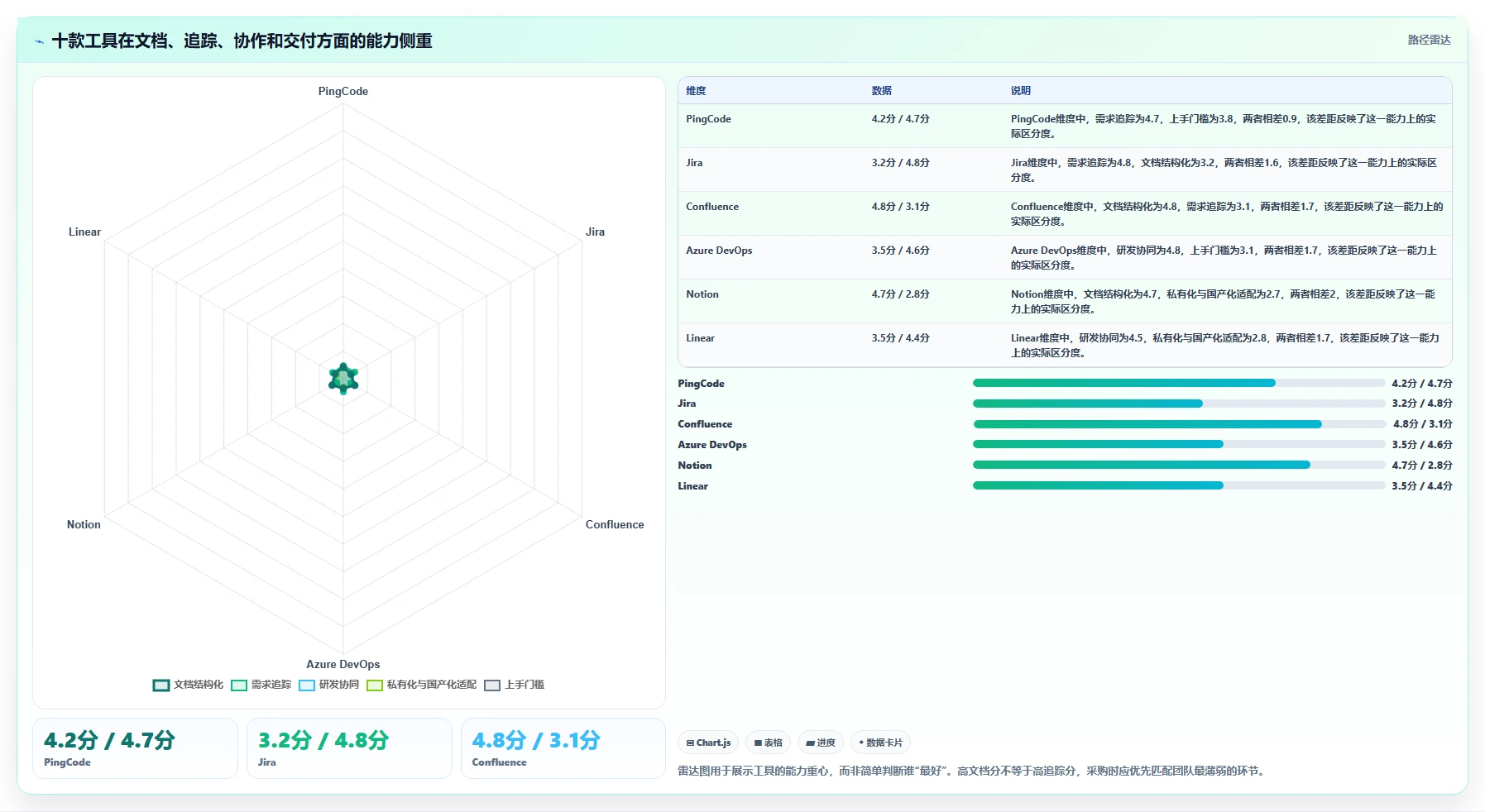The width and height of the screenshot is (1485, 812).
Task: Open the Jira score card 3.2分 / 4.8分
Action: coord(349,748)
